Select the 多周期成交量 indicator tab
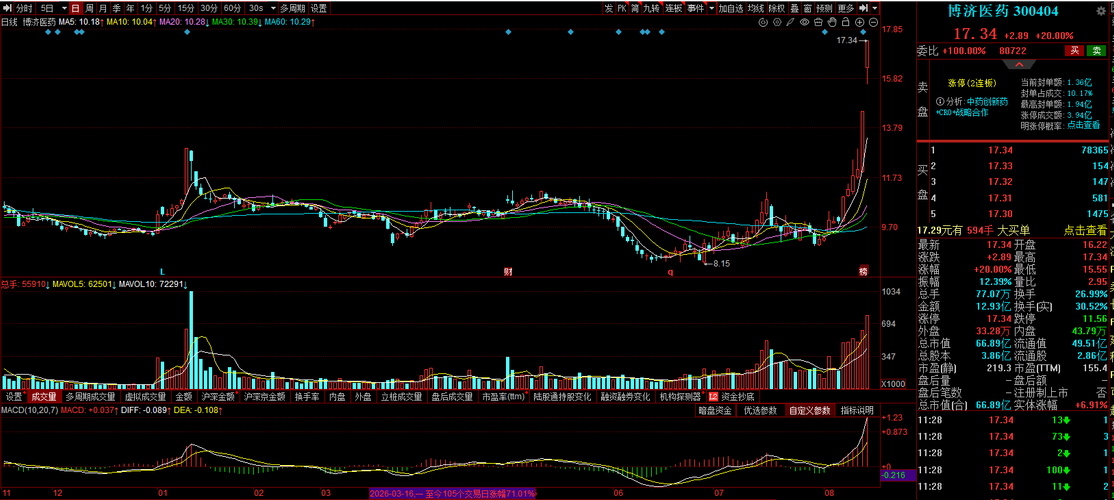 click(x=90, y=396)
